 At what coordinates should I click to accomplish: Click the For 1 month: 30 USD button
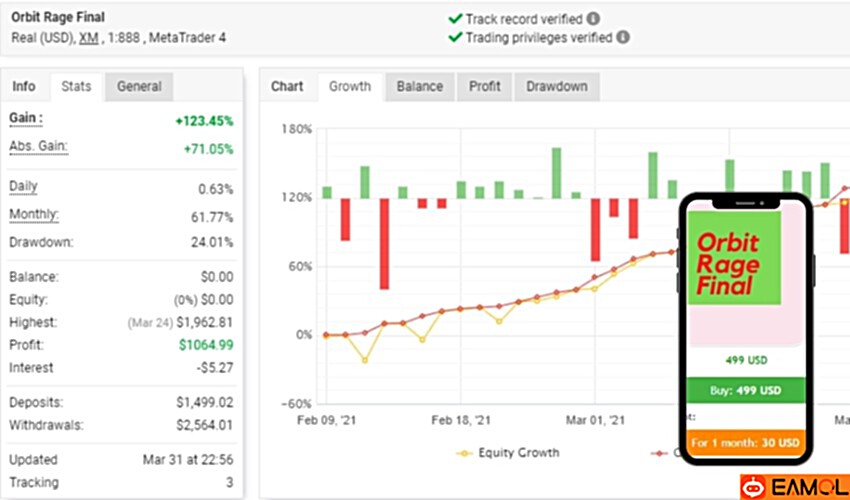pos(745,443)
